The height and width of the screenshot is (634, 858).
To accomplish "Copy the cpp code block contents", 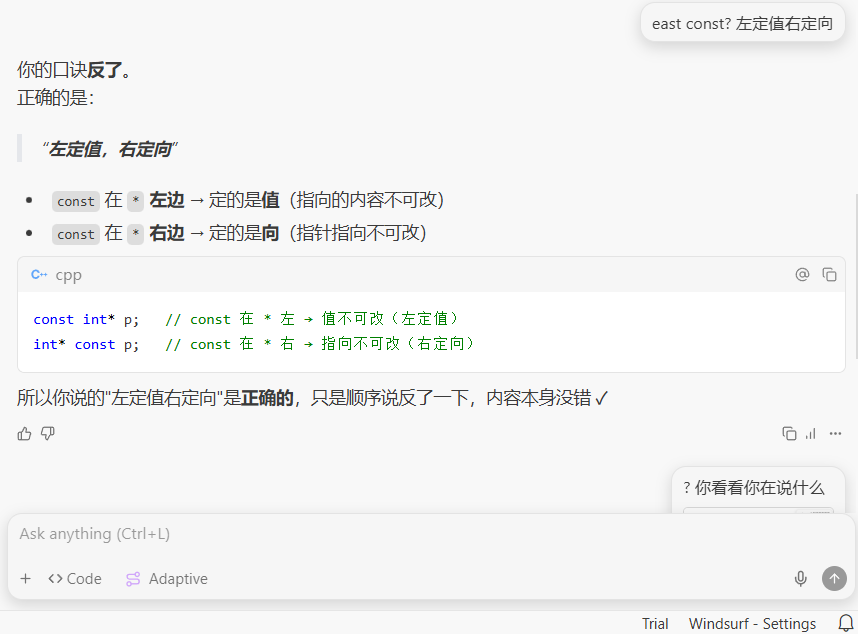I will 829,275.
